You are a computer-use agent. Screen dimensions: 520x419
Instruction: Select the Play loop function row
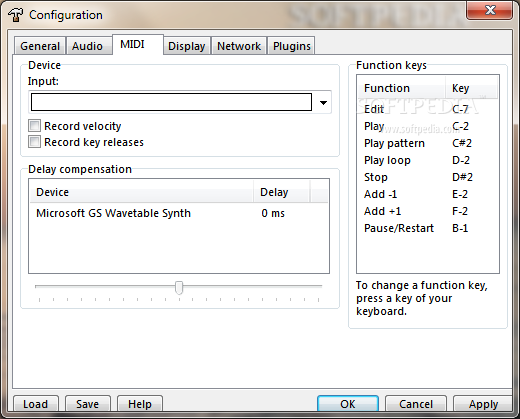pyautogui.click(x=428, y=160)
